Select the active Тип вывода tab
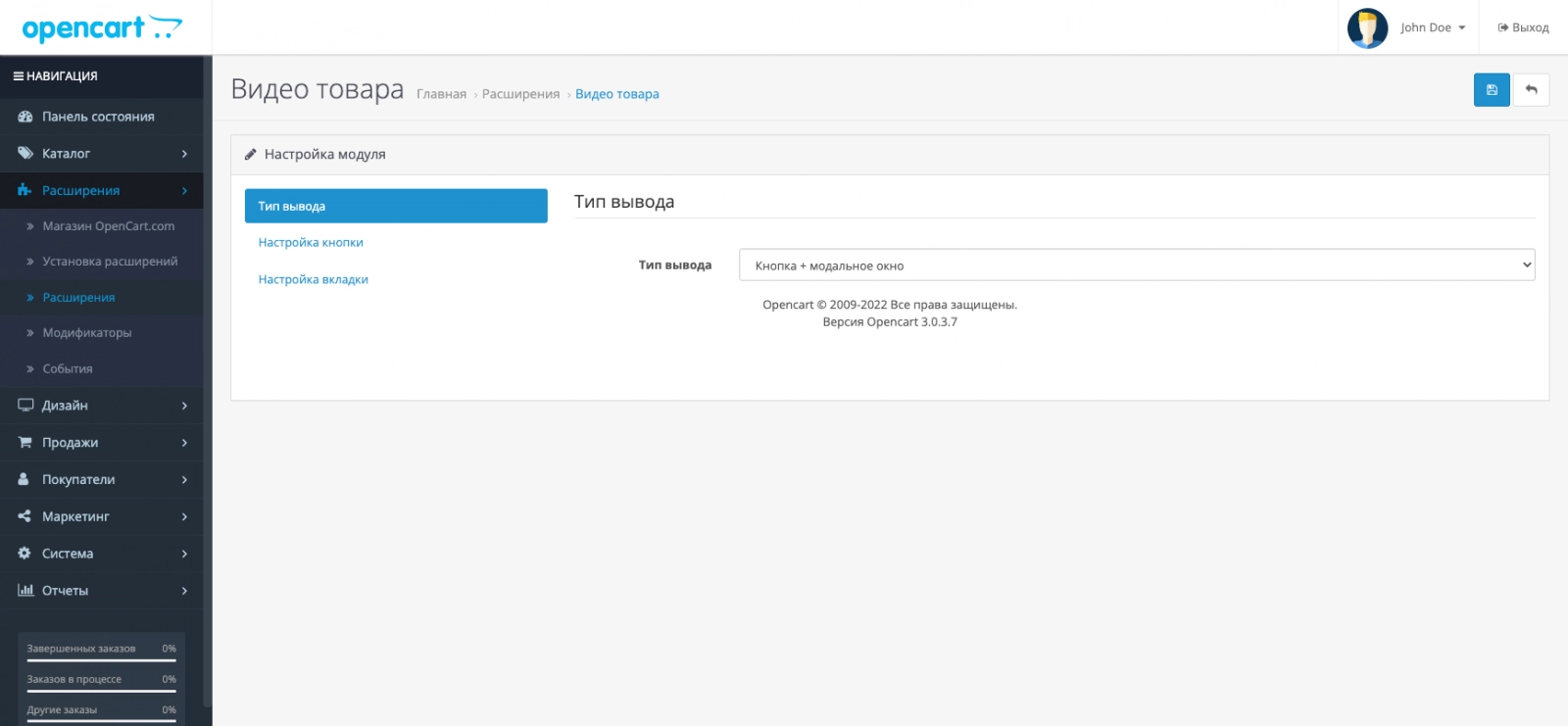Image resolution: width=1568 pixels, height=726 pixels. 395,207
